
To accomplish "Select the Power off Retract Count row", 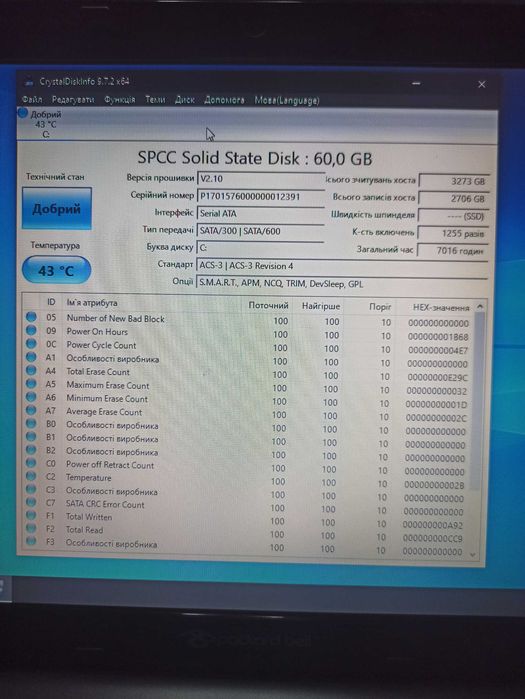I will [245, 467].
